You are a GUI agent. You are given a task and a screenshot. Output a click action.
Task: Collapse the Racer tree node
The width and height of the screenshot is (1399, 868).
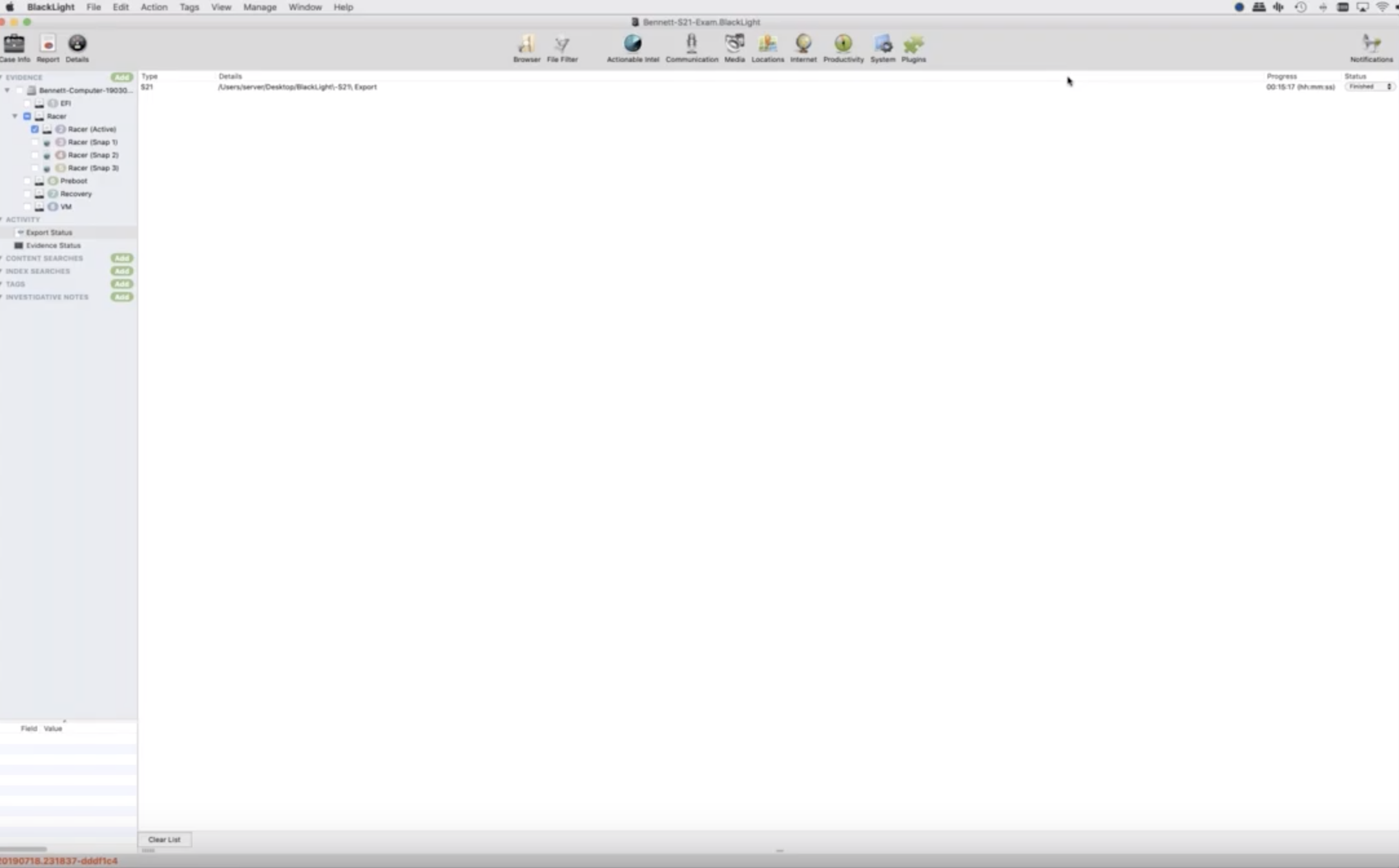click(x=15, y=116)
